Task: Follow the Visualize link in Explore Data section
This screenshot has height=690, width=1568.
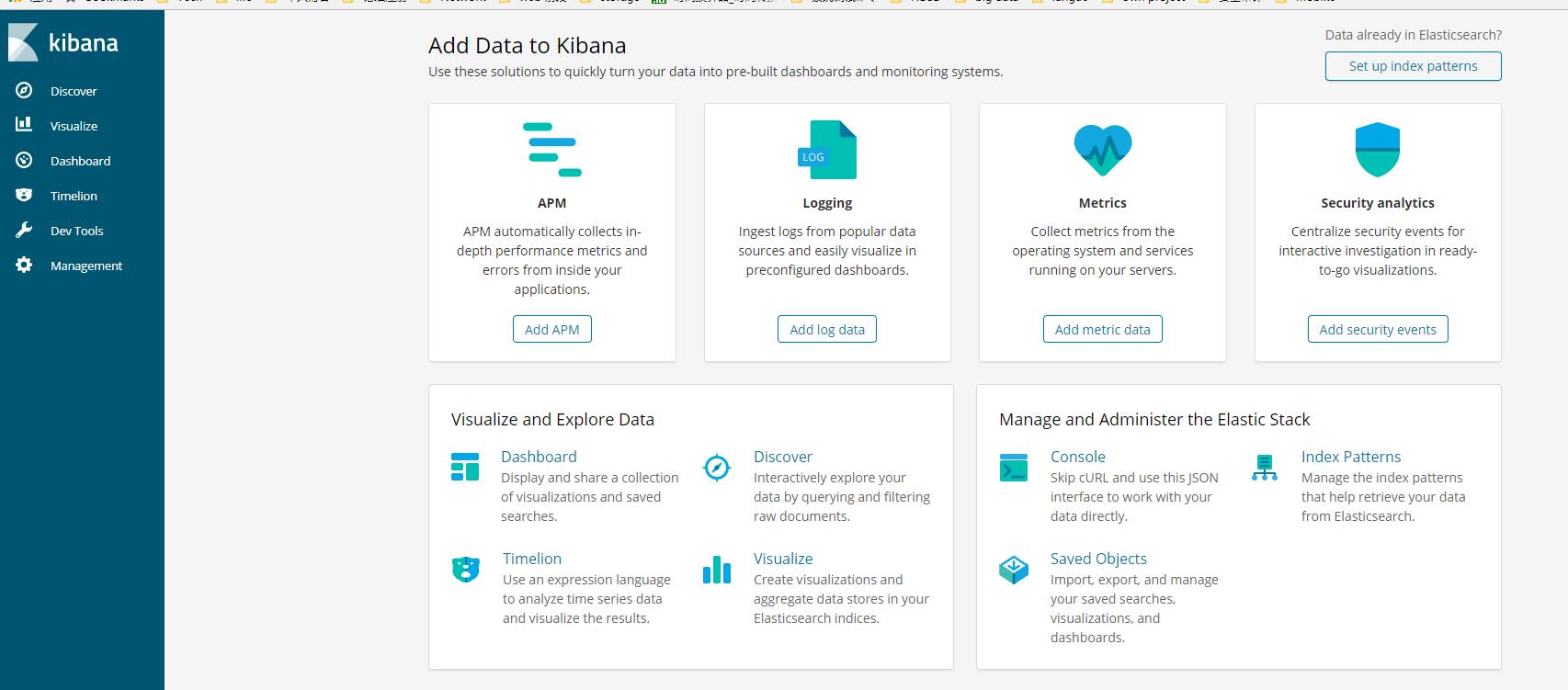Action: point(783,559)
